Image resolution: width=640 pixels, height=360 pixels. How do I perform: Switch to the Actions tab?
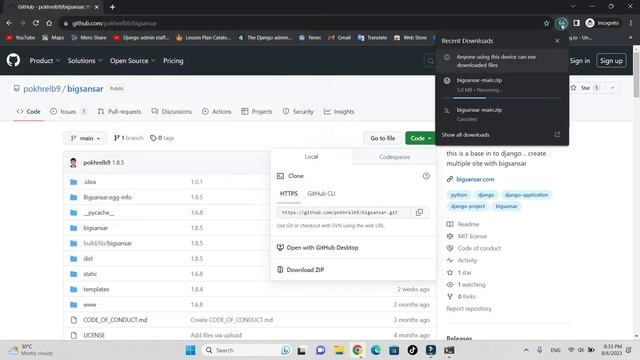[x=217, y=111]
